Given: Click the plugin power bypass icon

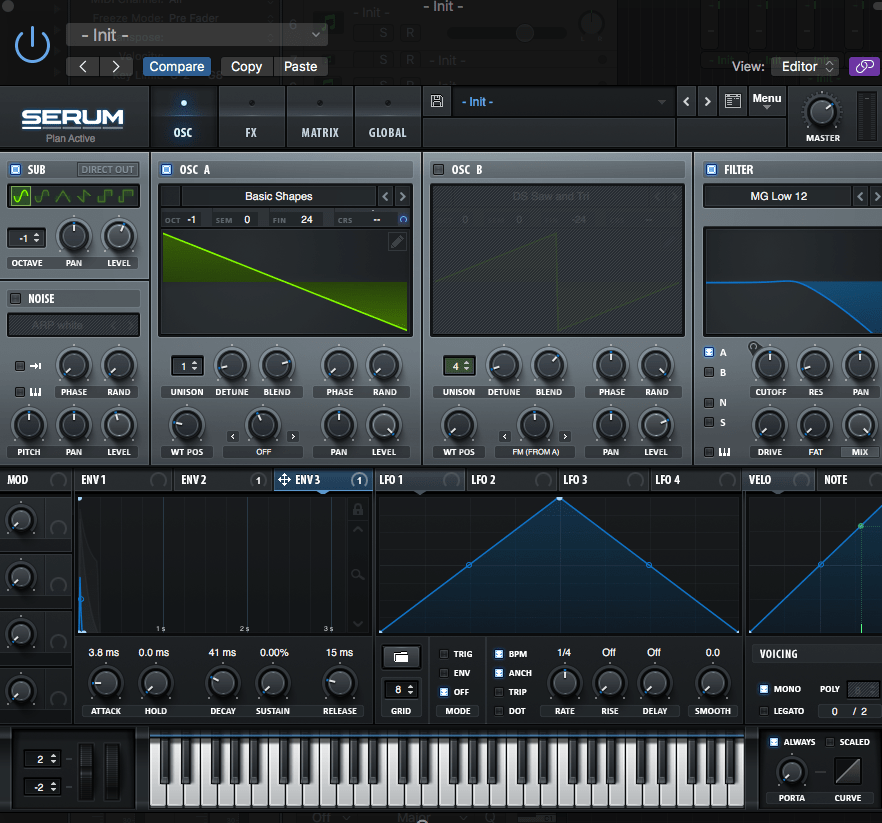Looking at the screenshot, I should click(x=32, y=45).
